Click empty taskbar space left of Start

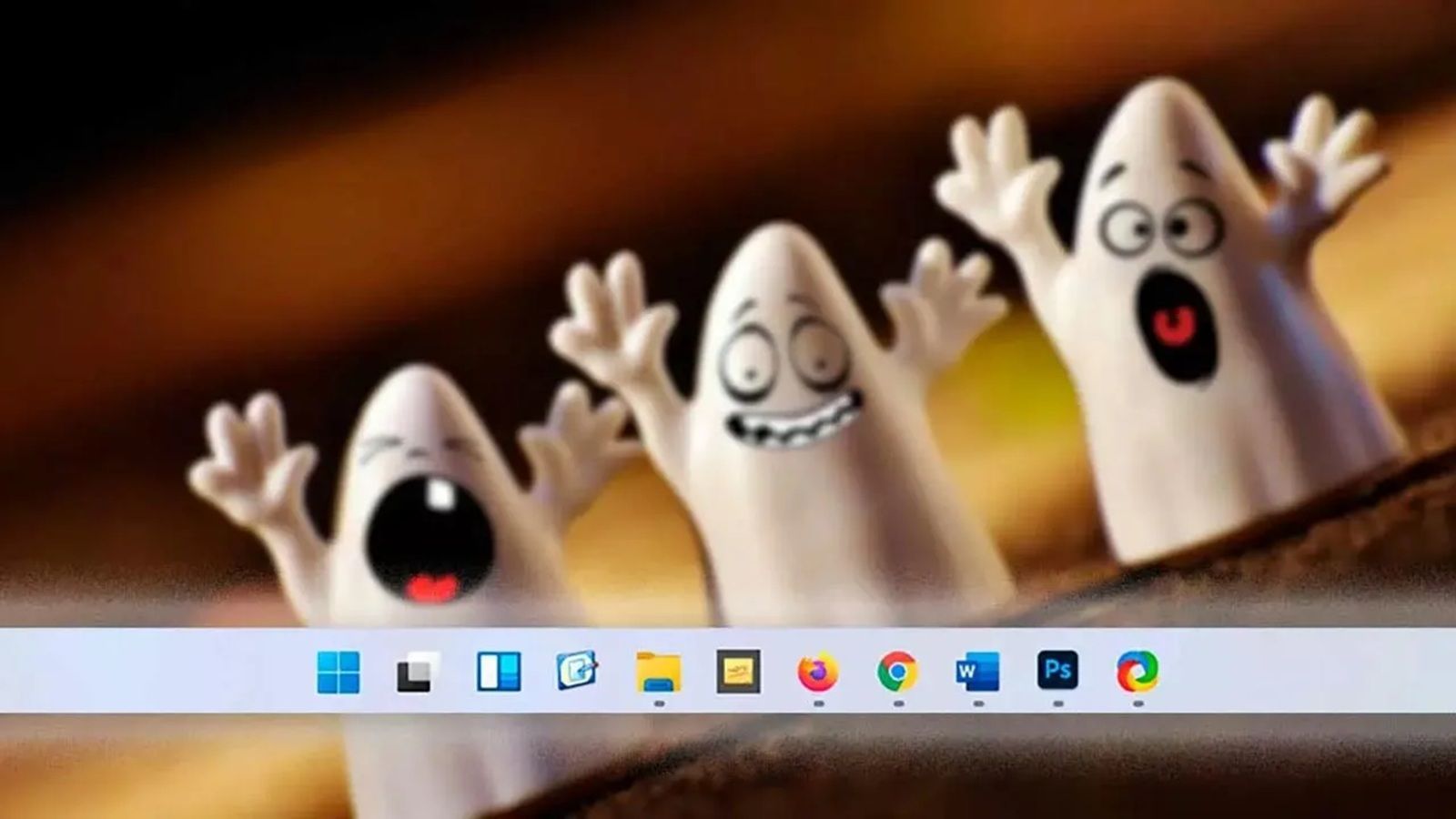click(x=155, y=672)
